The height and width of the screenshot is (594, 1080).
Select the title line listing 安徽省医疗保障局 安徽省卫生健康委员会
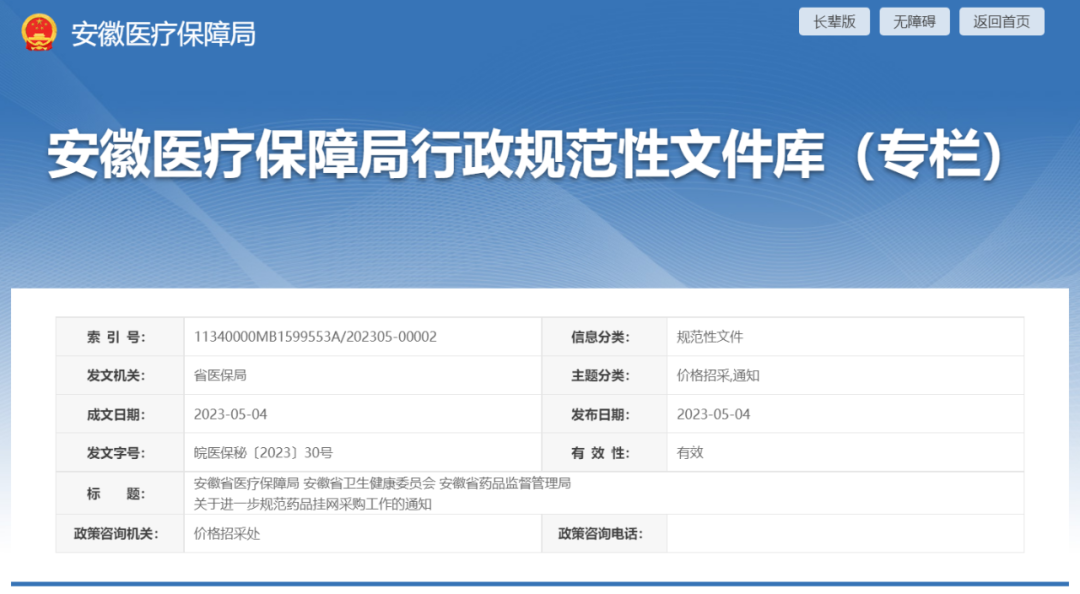382,483
